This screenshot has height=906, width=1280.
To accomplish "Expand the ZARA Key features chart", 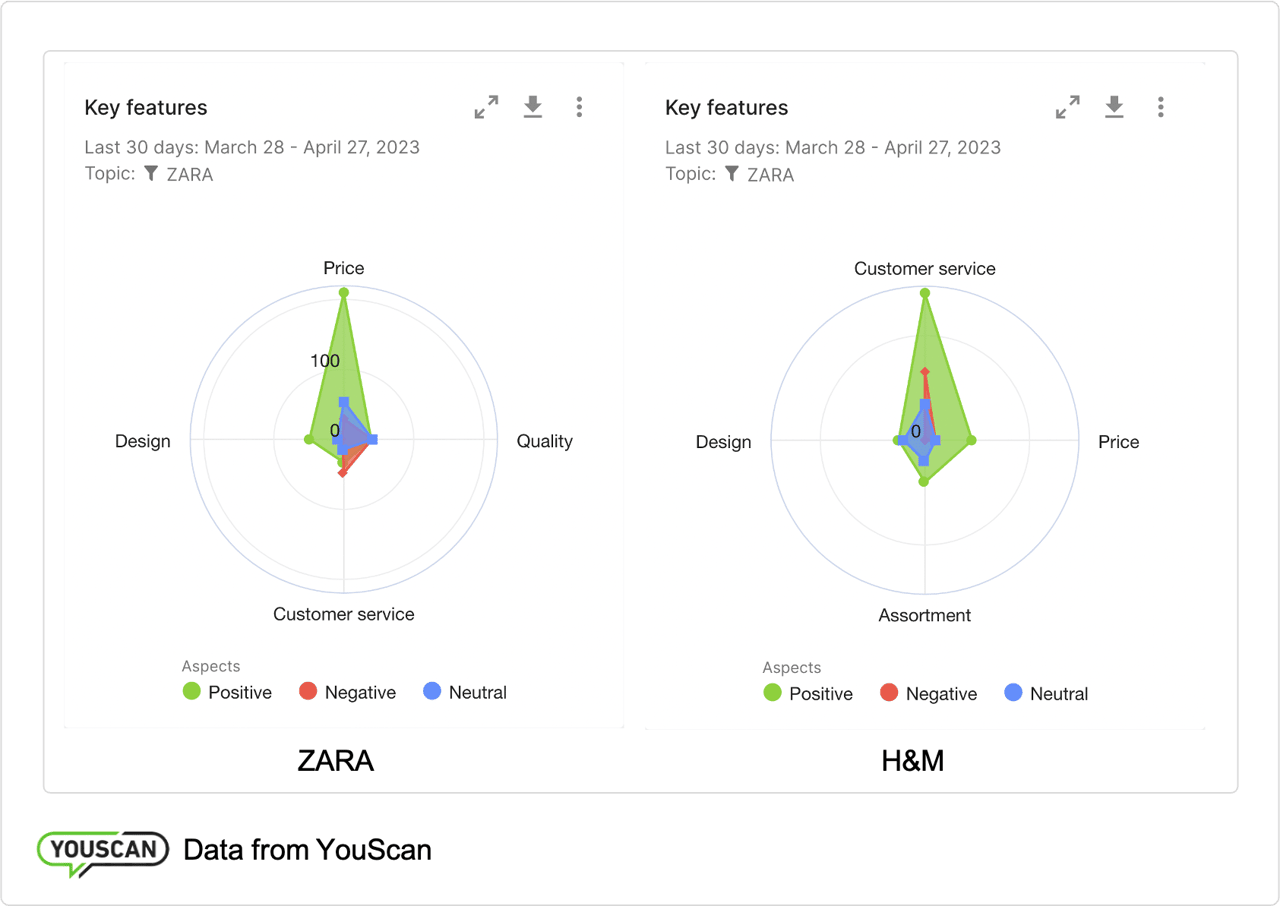I will [486, 107].
